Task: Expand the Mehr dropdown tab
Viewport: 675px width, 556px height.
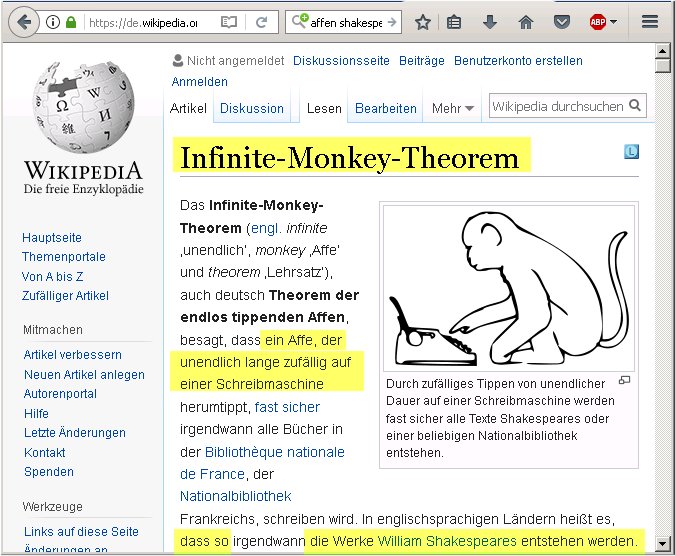Action: coord(453,108)
